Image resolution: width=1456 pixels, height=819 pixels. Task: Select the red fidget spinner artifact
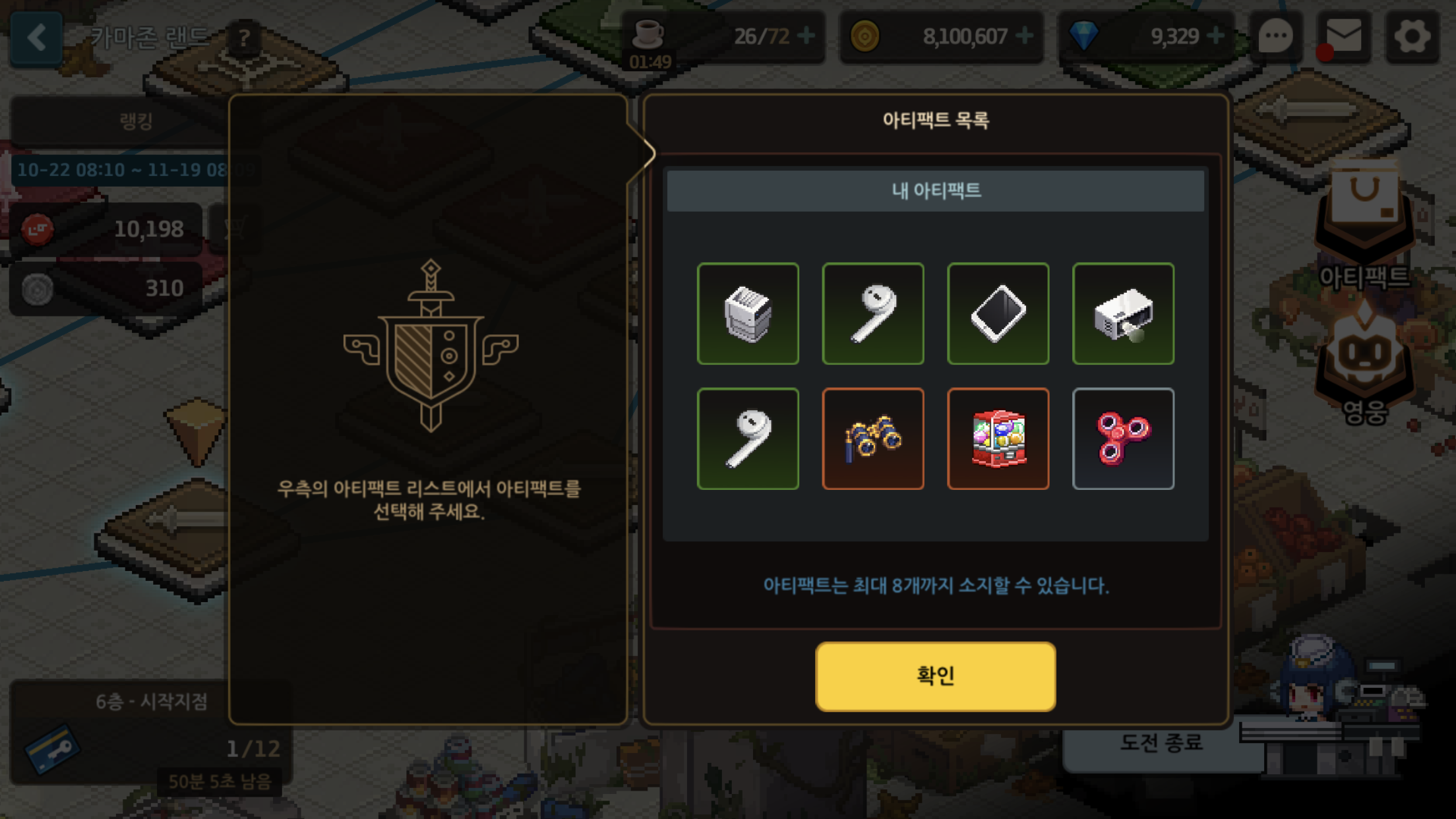pos(1123,439)
